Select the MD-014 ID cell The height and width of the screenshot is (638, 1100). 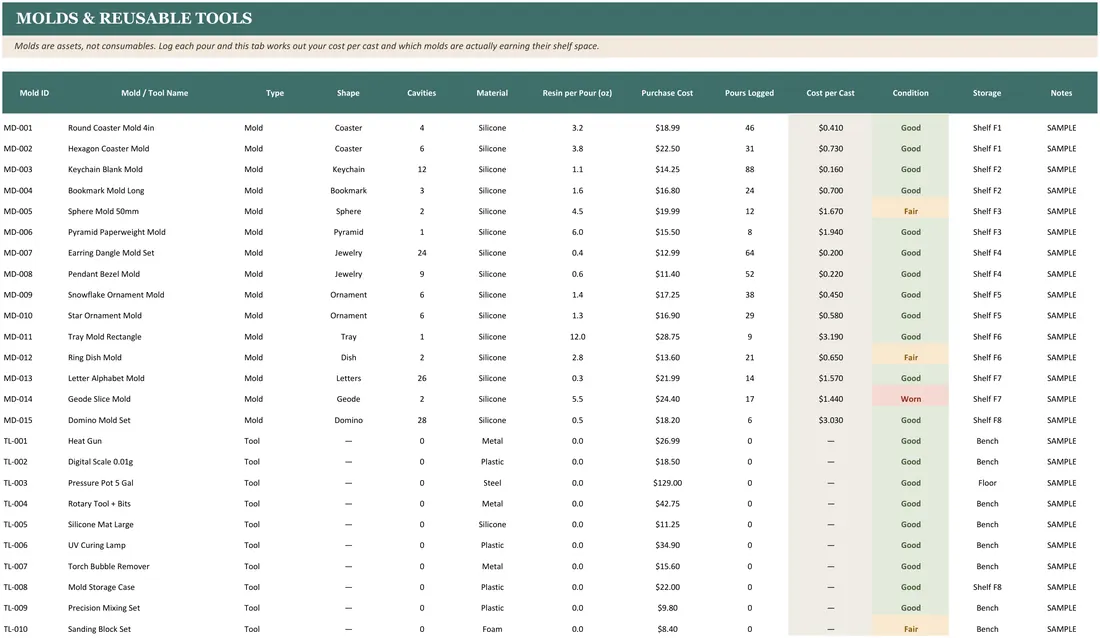(x=18, y=399)
